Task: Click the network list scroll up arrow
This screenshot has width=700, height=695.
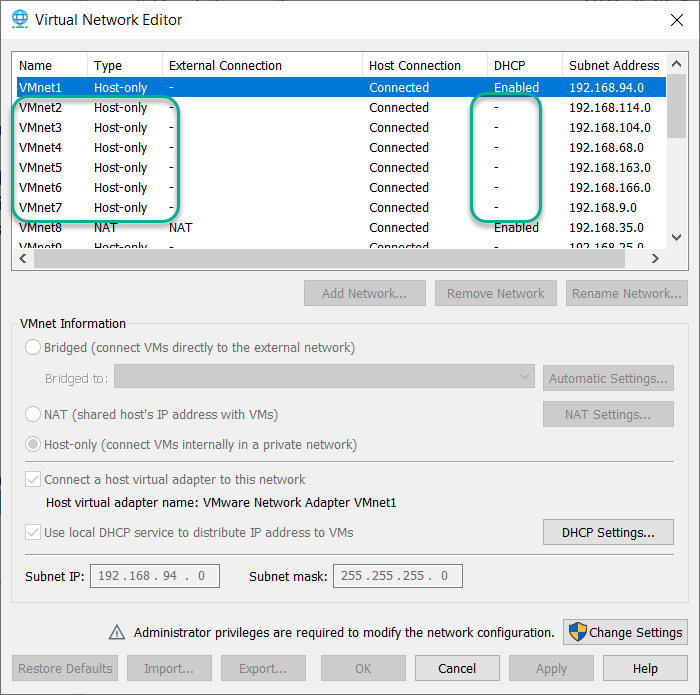Action: click(x=676, y=64)
